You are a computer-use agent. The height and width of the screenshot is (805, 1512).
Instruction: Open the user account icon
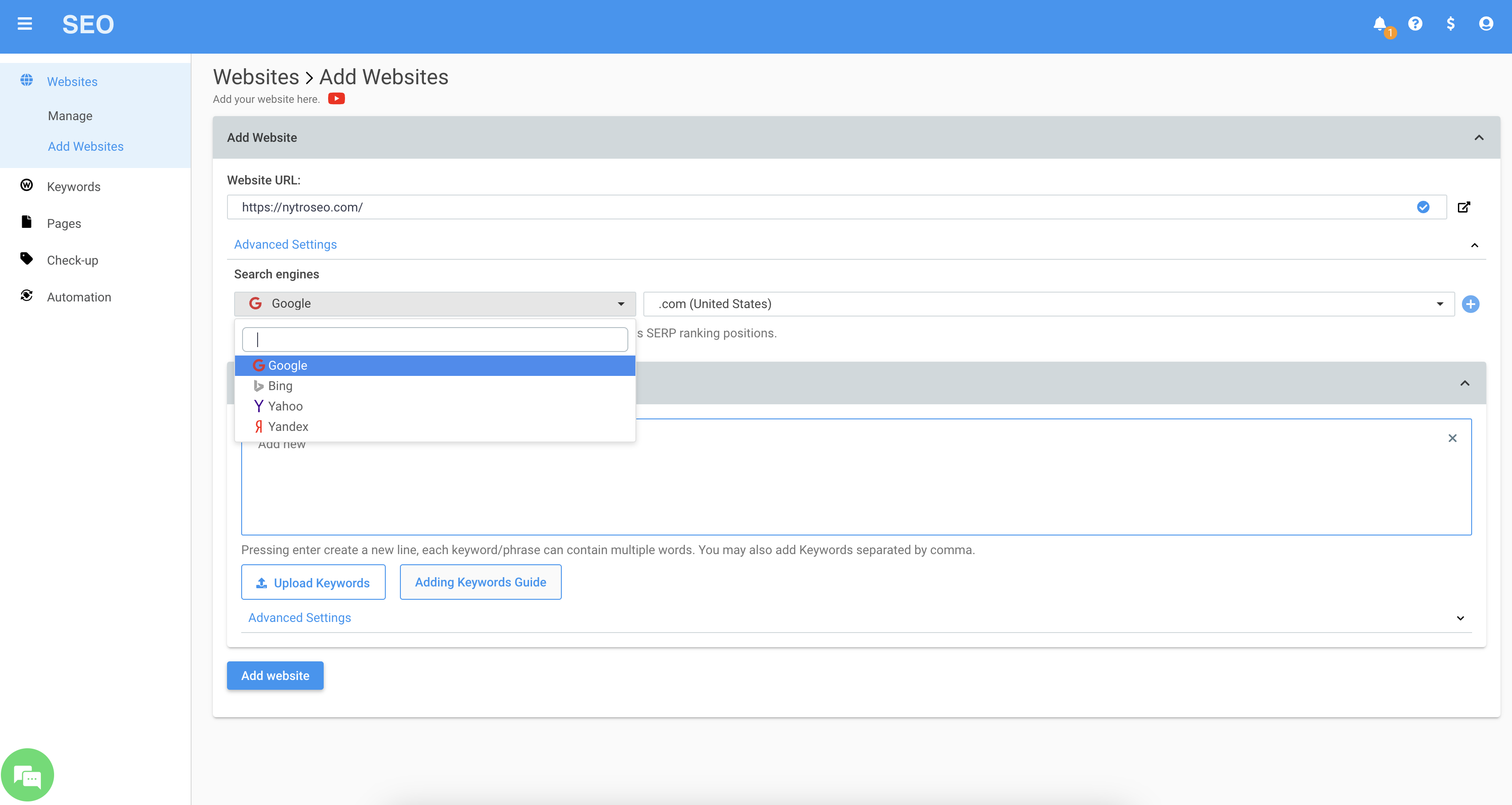1486,23
